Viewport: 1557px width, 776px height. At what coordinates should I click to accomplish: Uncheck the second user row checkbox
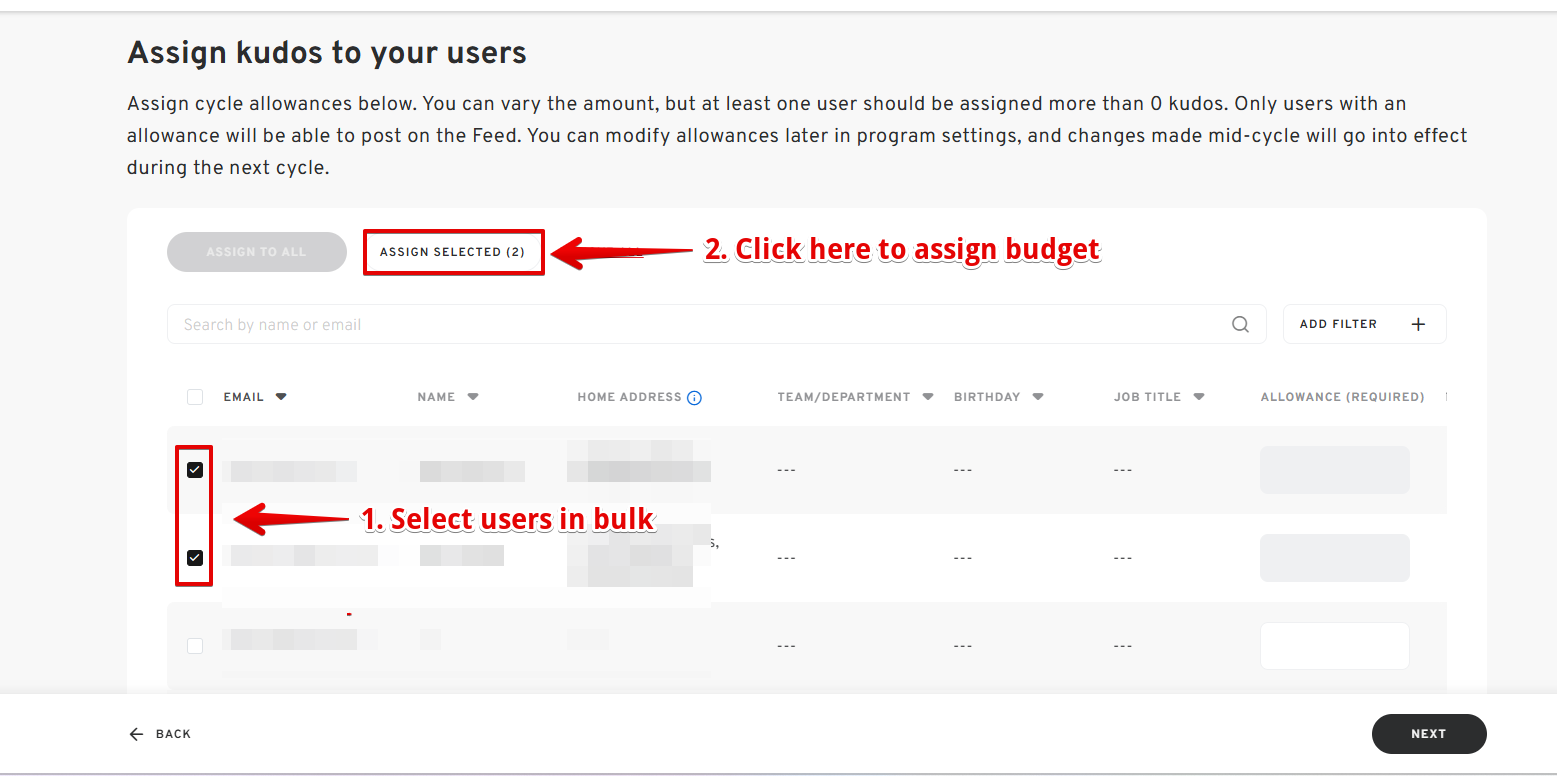pyautogui.click(x=195, y=558)
